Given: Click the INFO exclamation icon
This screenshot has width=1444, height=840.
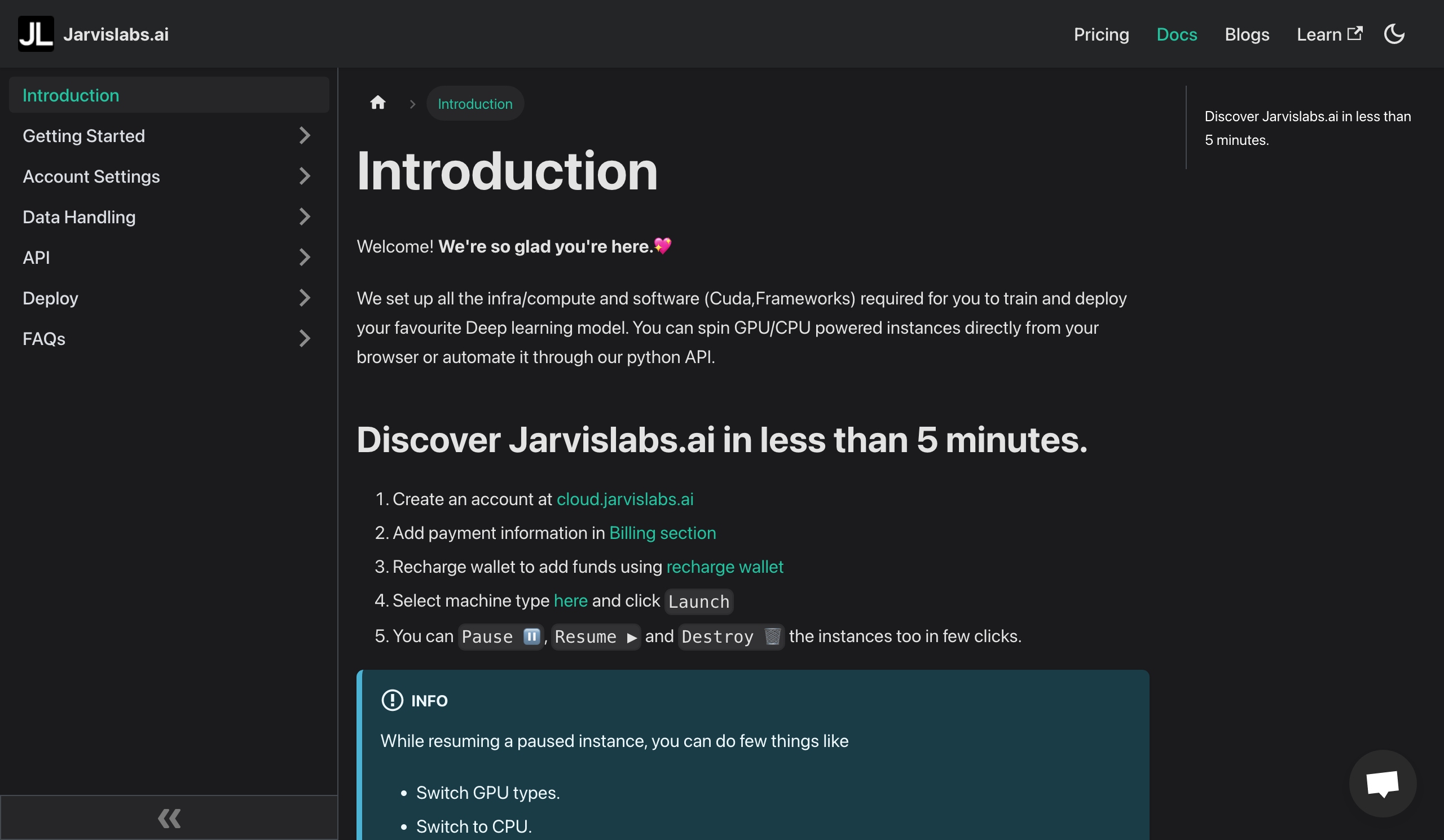Looking at the screenshot, I should pos(392,700).
